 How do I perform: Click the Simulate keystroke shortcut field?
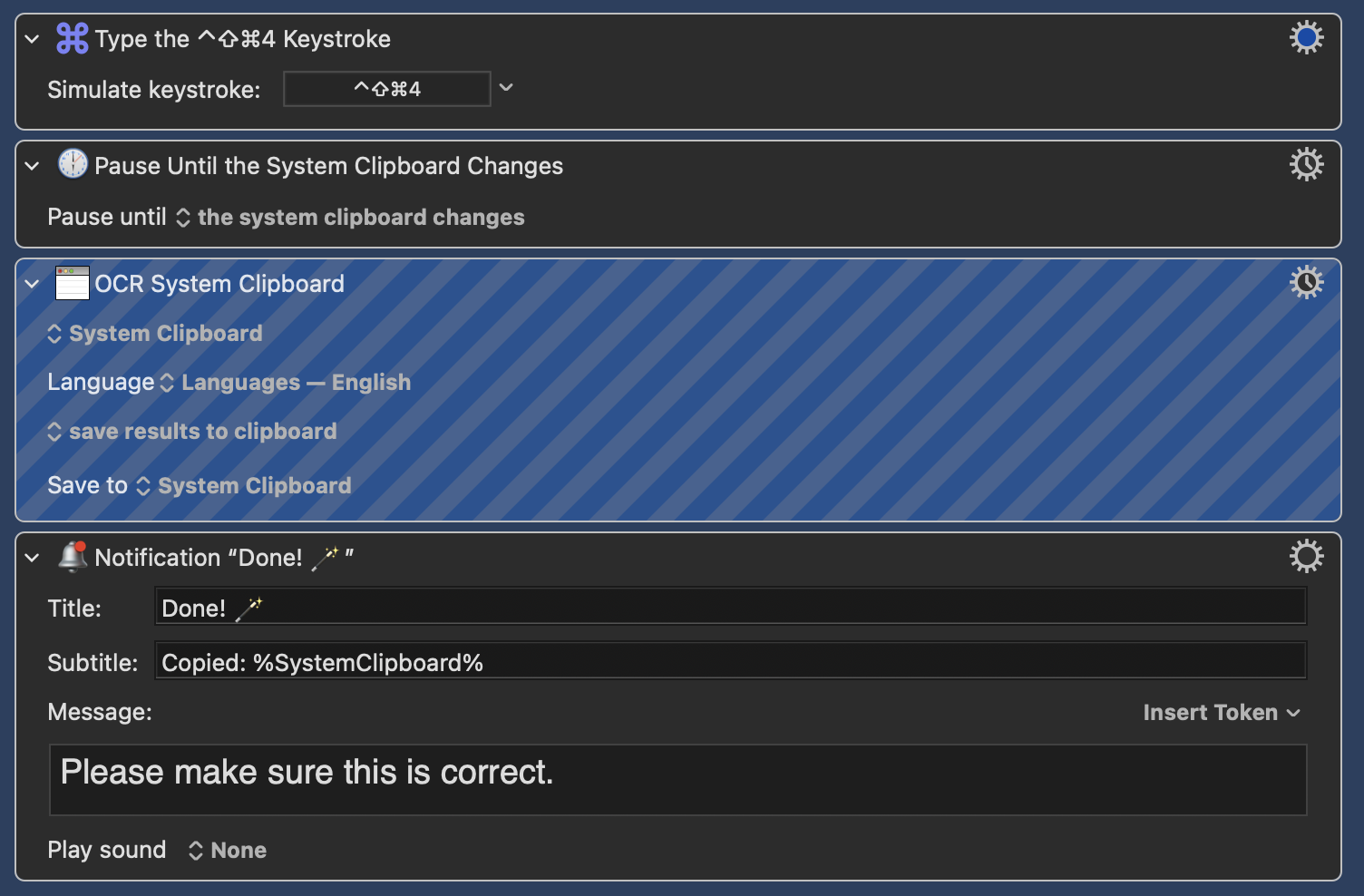pyautogui.click(x=387, y=89)
